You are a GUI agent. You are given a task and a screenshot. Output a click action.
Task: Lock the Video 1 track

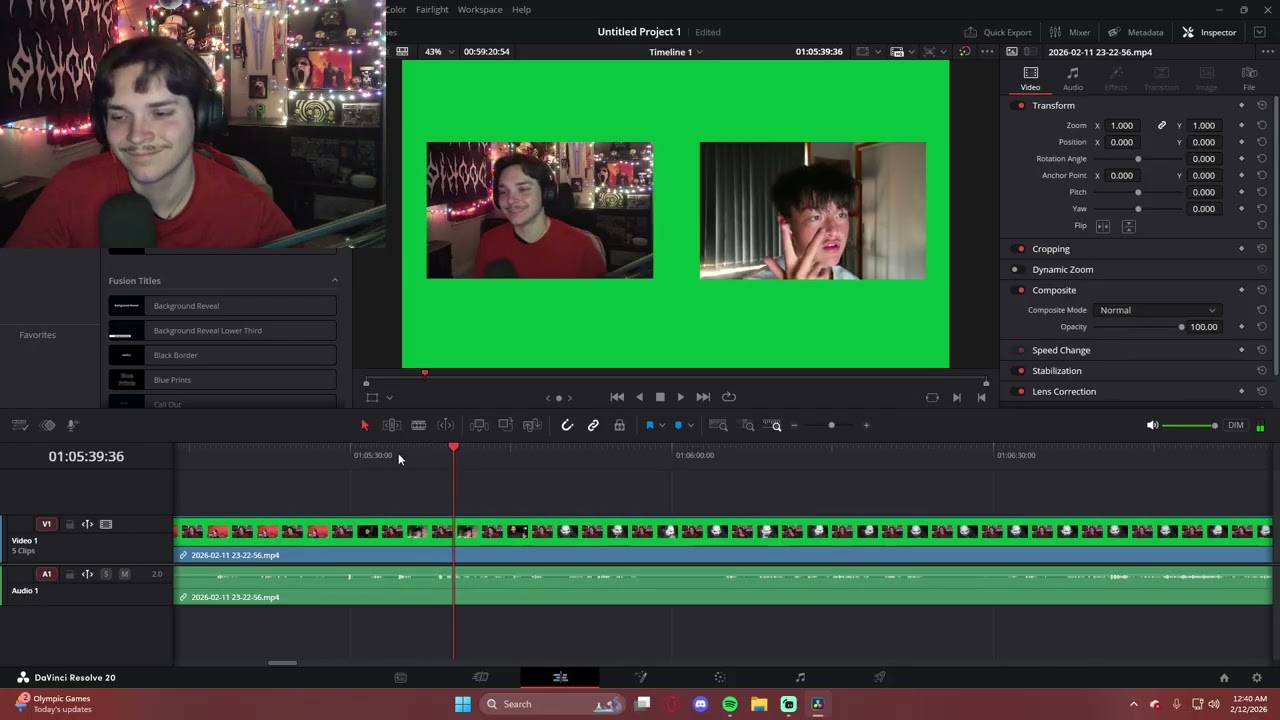coord(69,524)
